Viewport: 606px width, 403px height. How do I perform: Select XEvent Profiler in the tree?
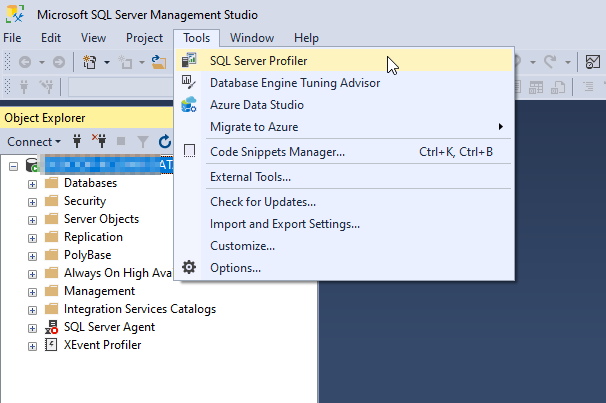102,346
